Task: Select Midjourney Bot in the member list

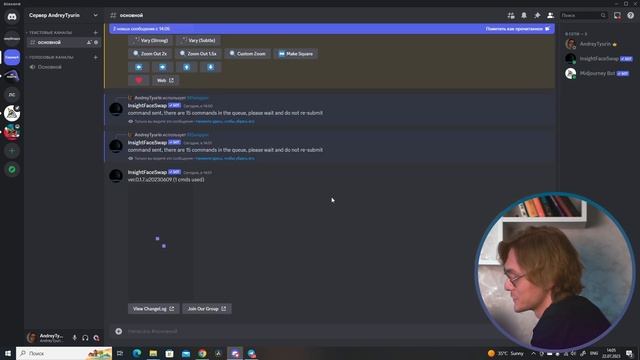Action: [x=598, y=73]
